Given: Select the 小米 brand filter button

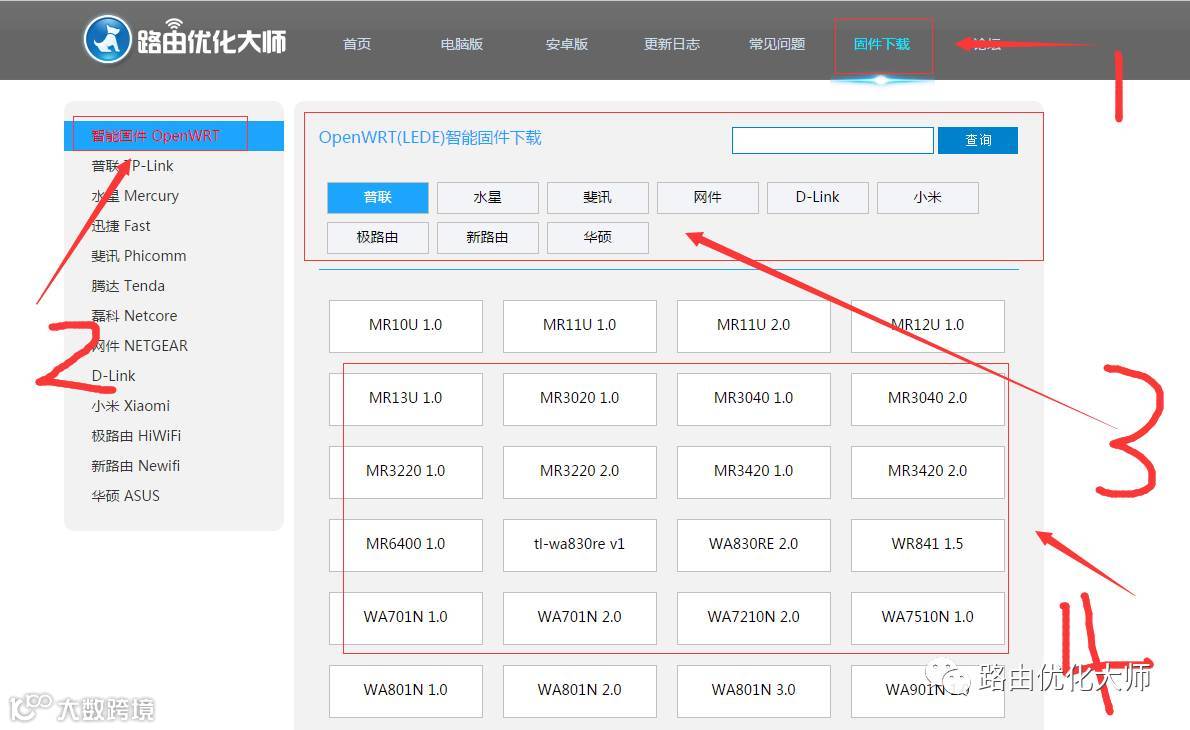Looking at the screenshot, I should coord(927,197).
